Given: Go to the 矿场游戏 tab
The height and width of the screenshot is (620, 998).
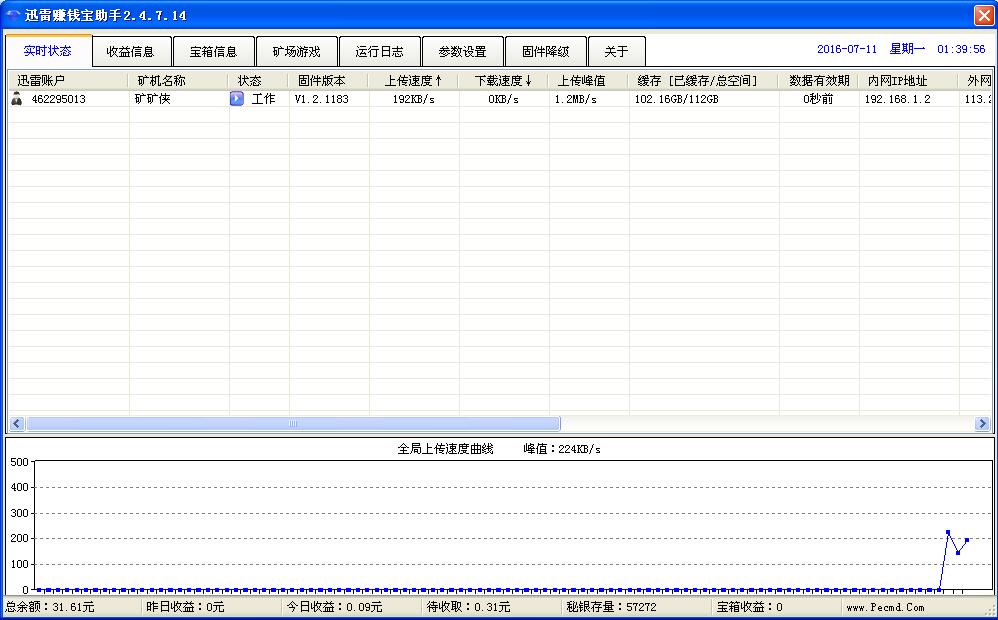Looking at the screenshot, I should click(297, 52).
